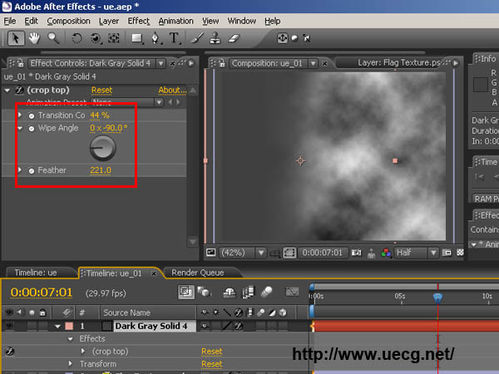Toggle Feather stopwatch keyframing

(31, 171)
